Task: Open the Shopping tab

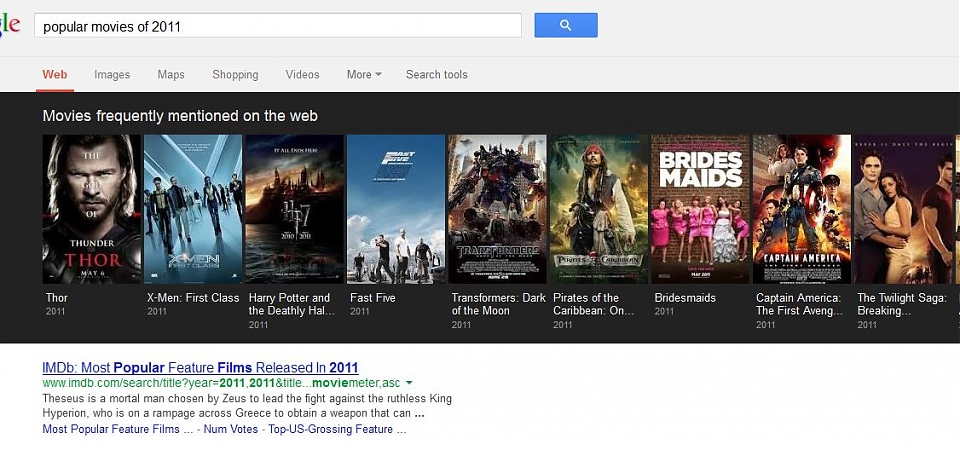Action: pyautogui.click(x=235, y=75)
